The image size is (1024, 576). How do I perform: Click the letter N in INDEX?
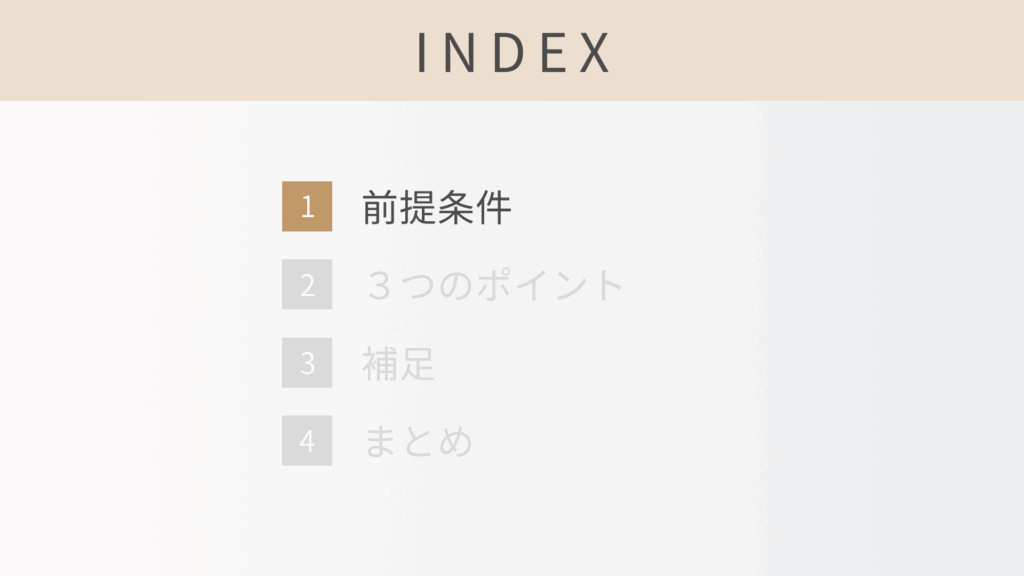463,52
